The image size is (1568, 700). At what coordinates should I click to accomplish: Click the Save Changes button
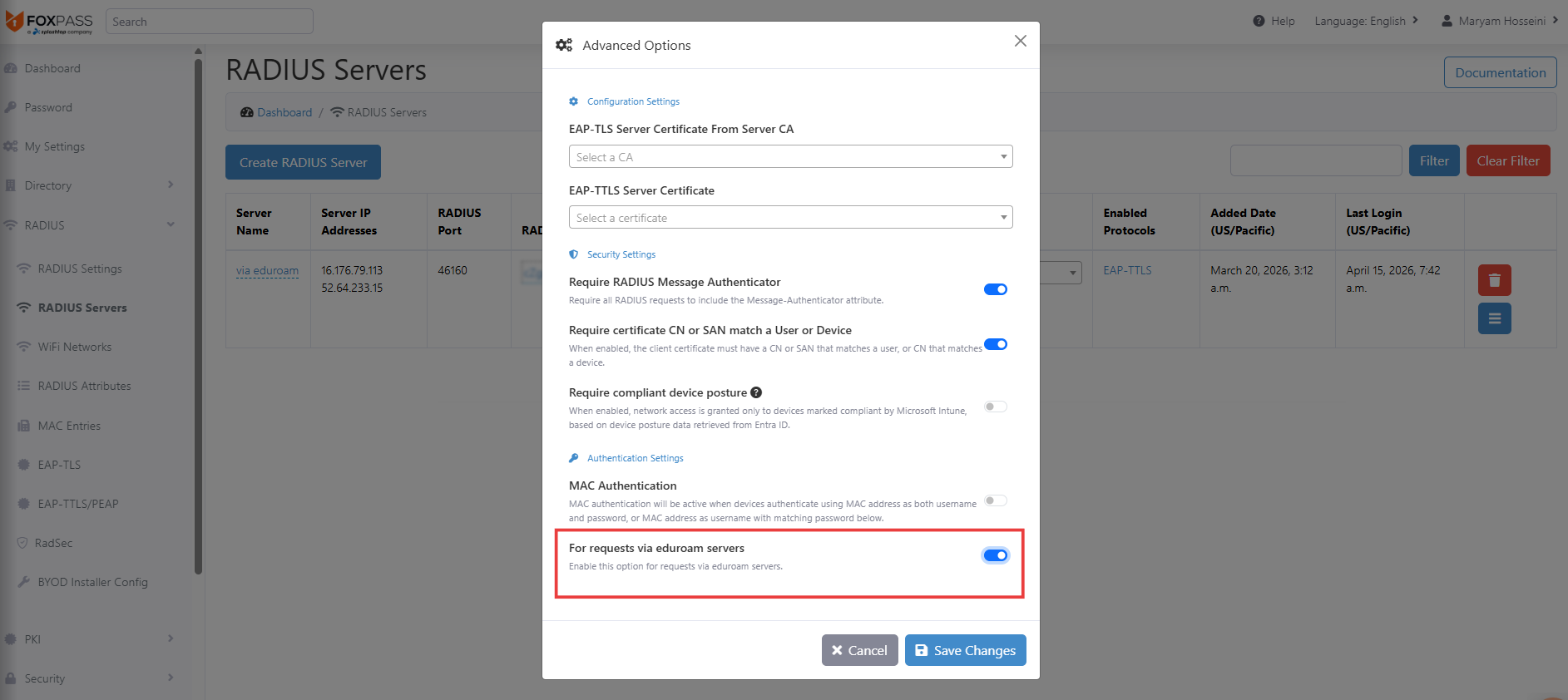tap(965, 650)
